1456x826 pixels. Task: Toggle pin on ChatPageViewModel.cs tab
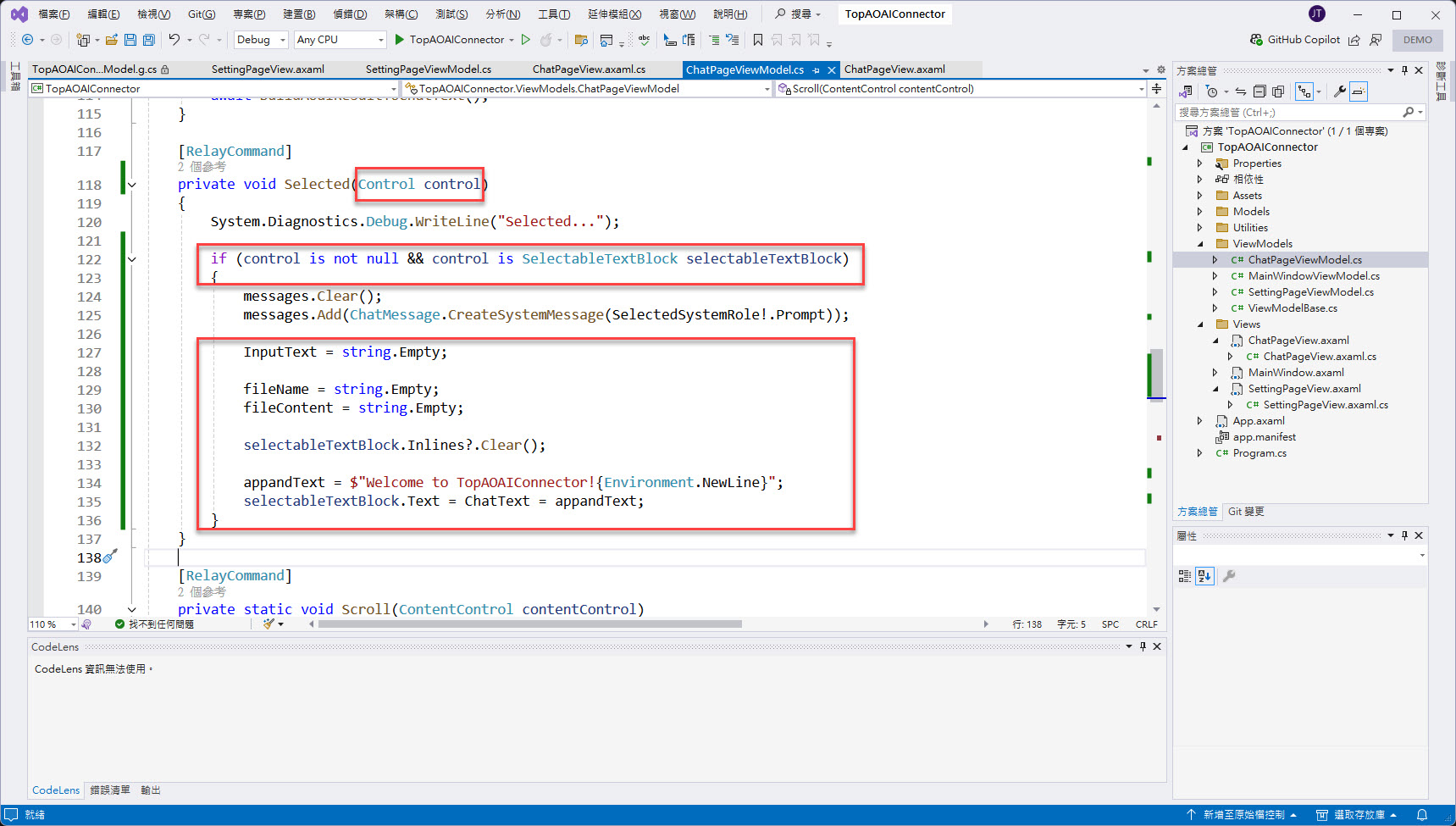coord(817,70)
